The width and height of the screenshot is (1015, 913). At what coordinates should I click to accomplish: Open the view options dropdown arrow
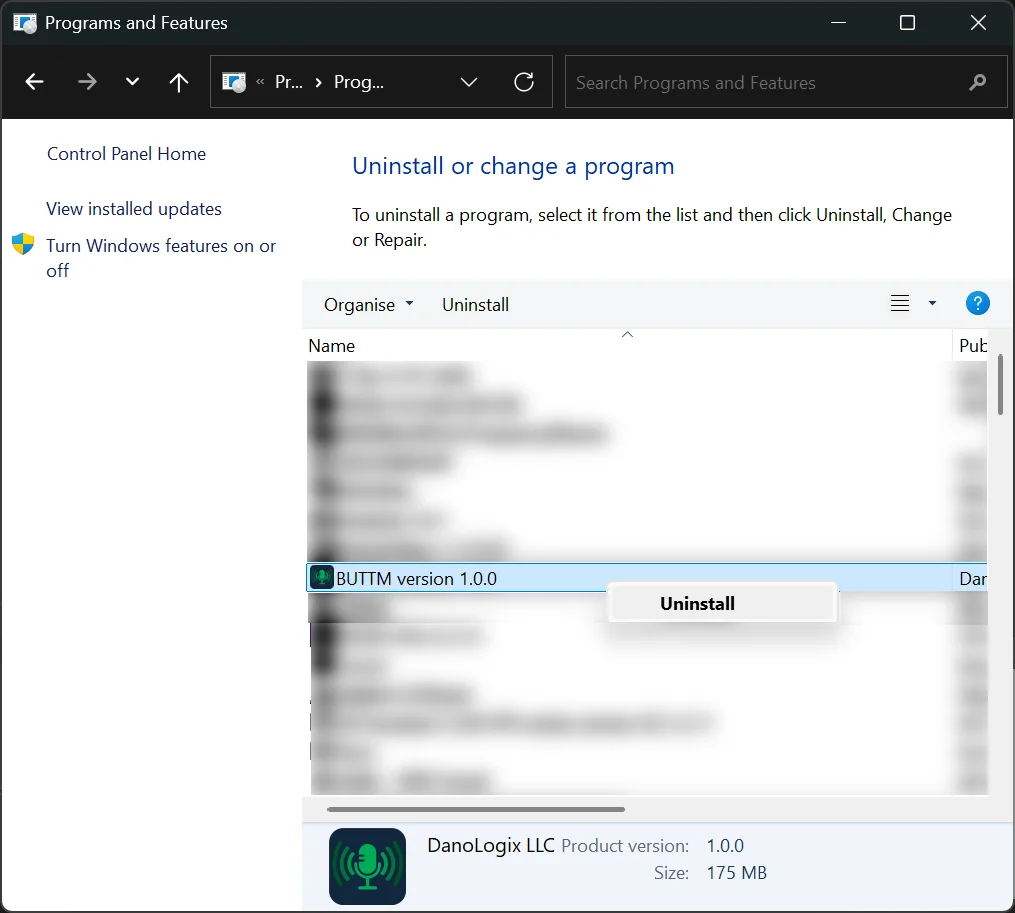point(932,303)
